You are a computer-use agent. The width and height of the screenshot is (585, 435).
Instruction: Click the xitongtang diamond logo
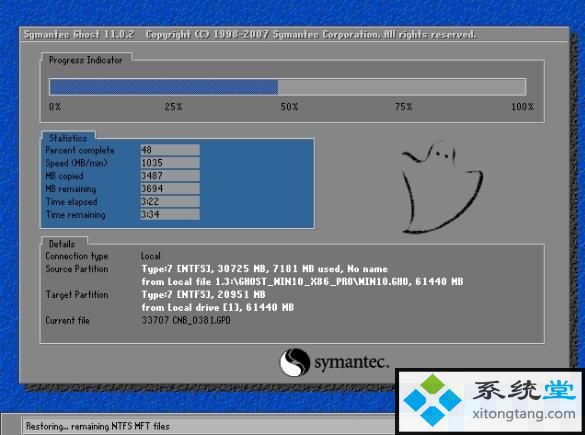pos(432,400)
